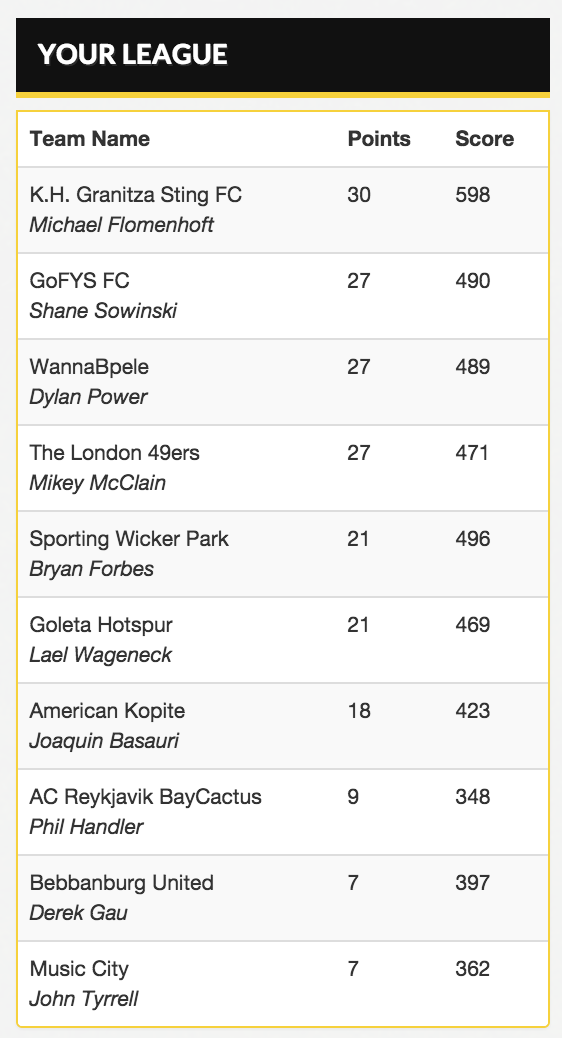The width and height of the screenshot is (562, 1038).
Task: Open WannaBpele team entry
Action: 89,367
